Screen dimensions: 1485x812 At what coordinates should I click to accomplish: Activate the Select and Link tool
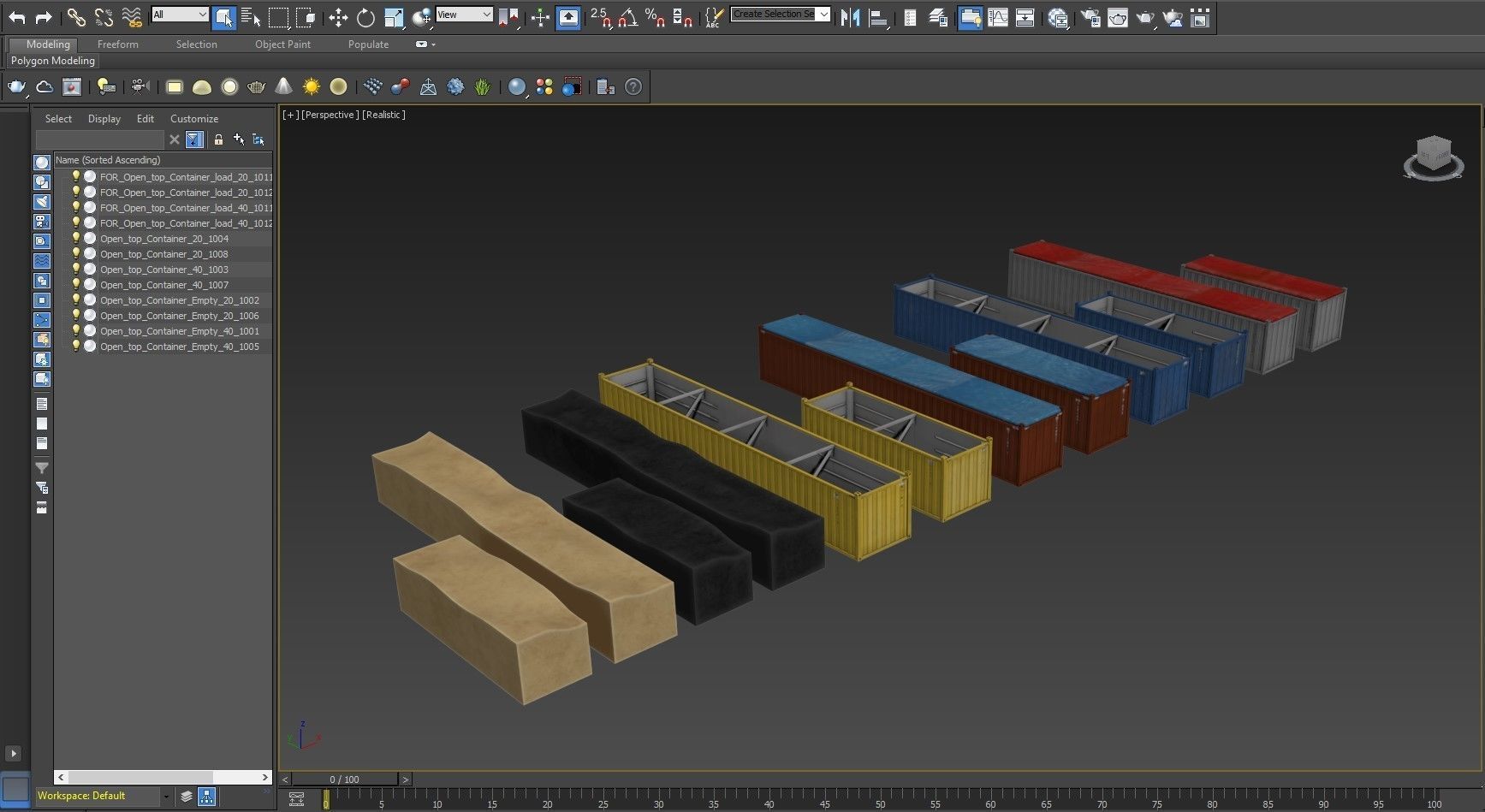(76, 17)
